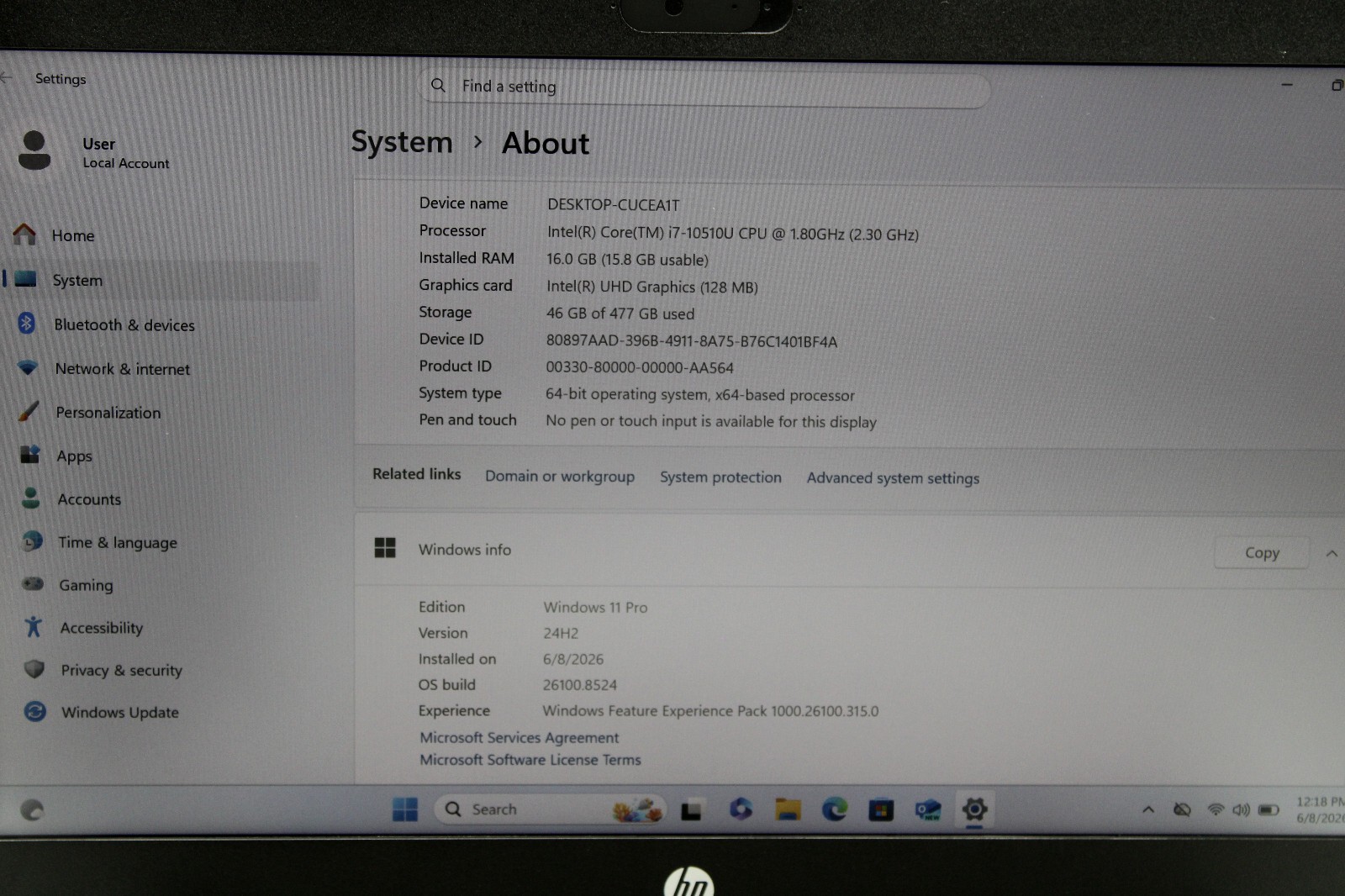Click the version value 24H2
The width and height of the screenshot is (1345, 896).
pyautogui.click(x=561, y=633)
